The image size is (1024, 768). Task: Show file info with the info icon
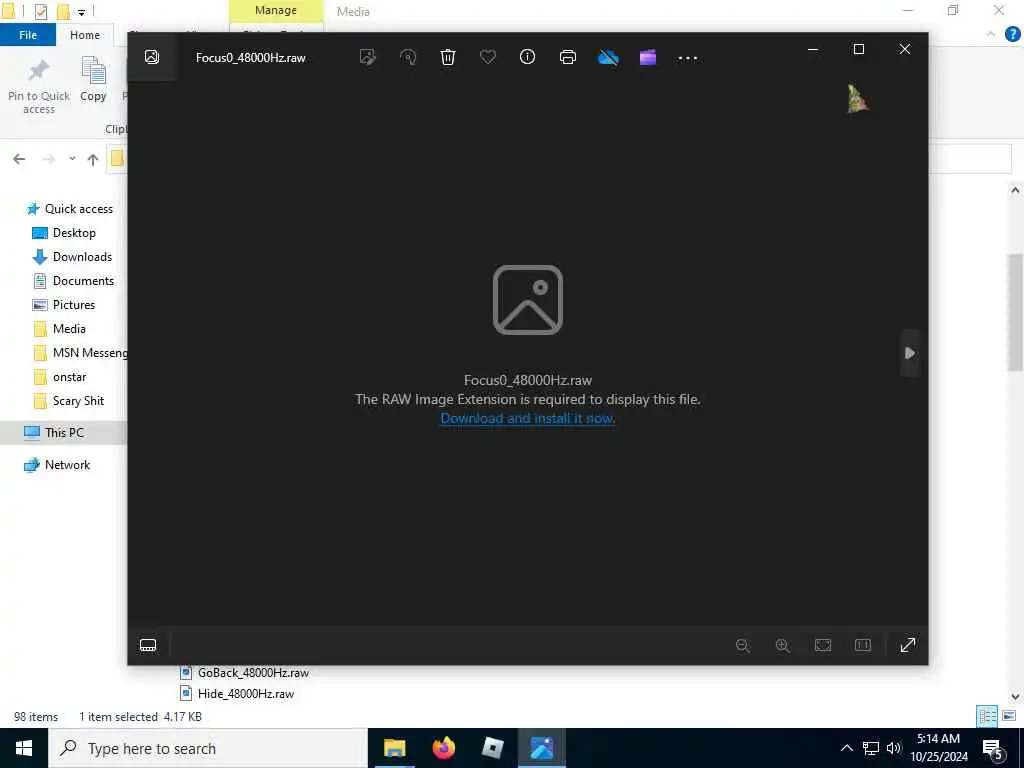pyautogui.click(x=528, y=57)
